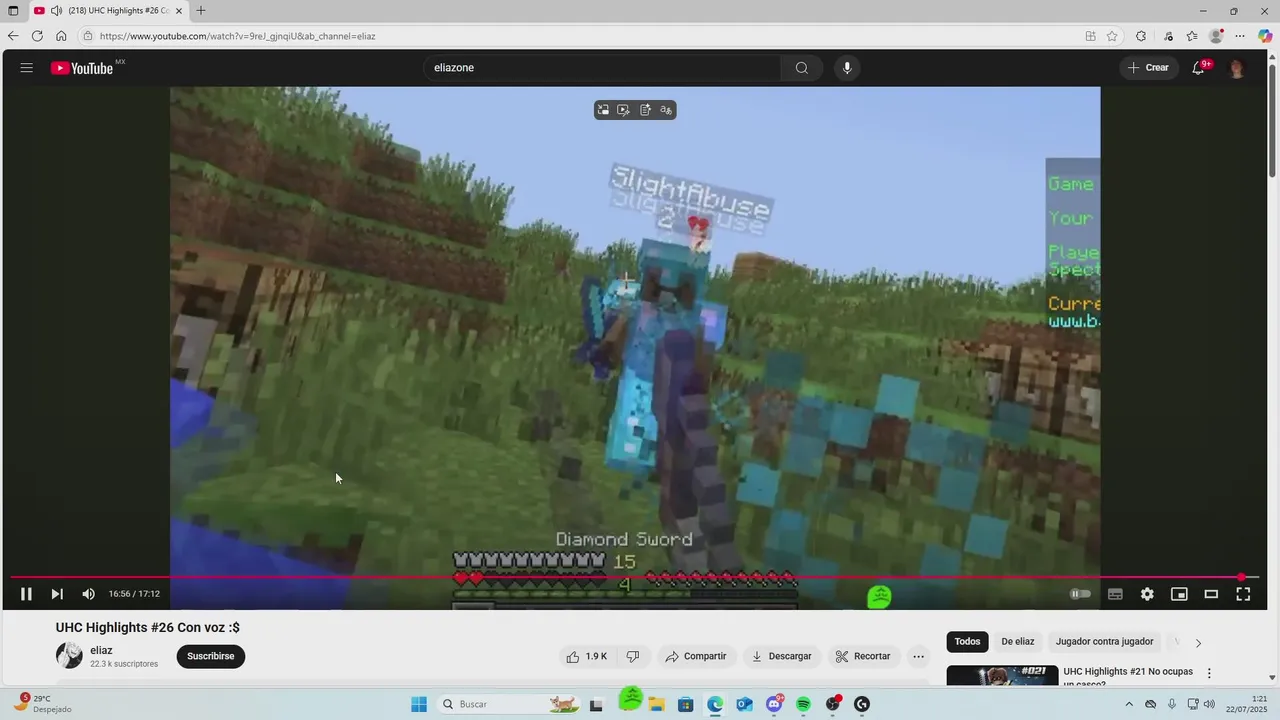Start voice search with the microphone
The width and height of the screenshot is (1280, 720).
pyautogui.click(x=847, y=68)
